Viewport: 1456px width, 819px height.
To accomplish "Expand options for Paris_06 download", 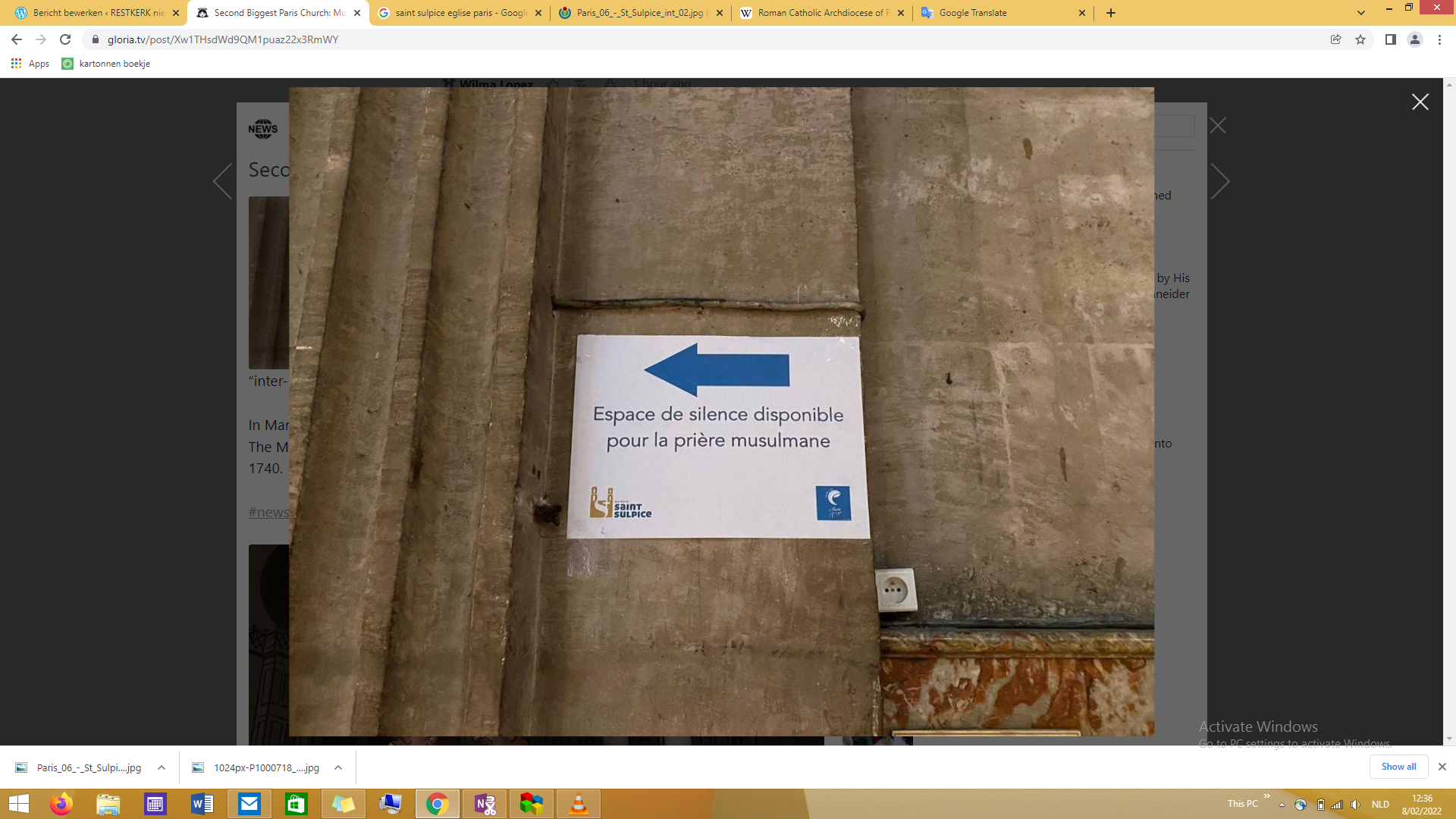I will (x=162, y=767).
